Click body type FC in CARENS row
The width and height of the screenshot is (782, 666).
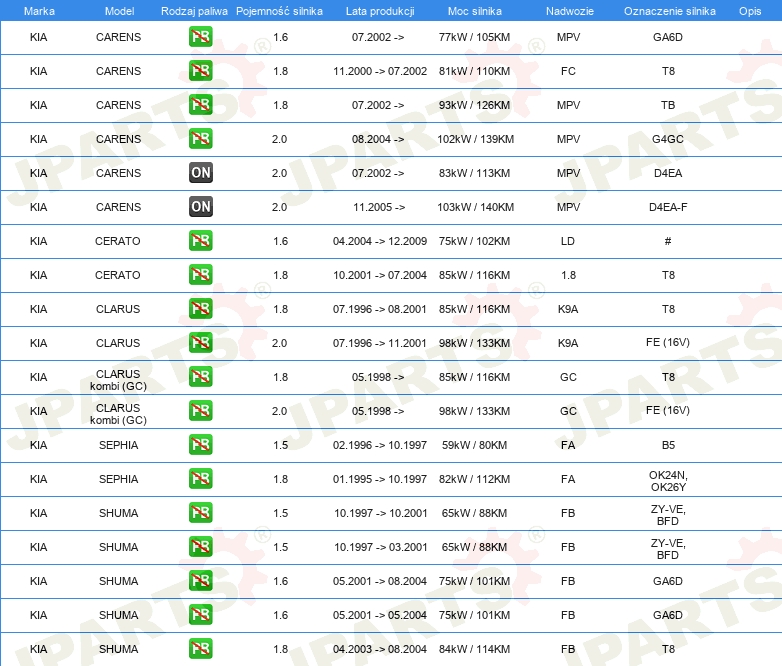[568, 71]
